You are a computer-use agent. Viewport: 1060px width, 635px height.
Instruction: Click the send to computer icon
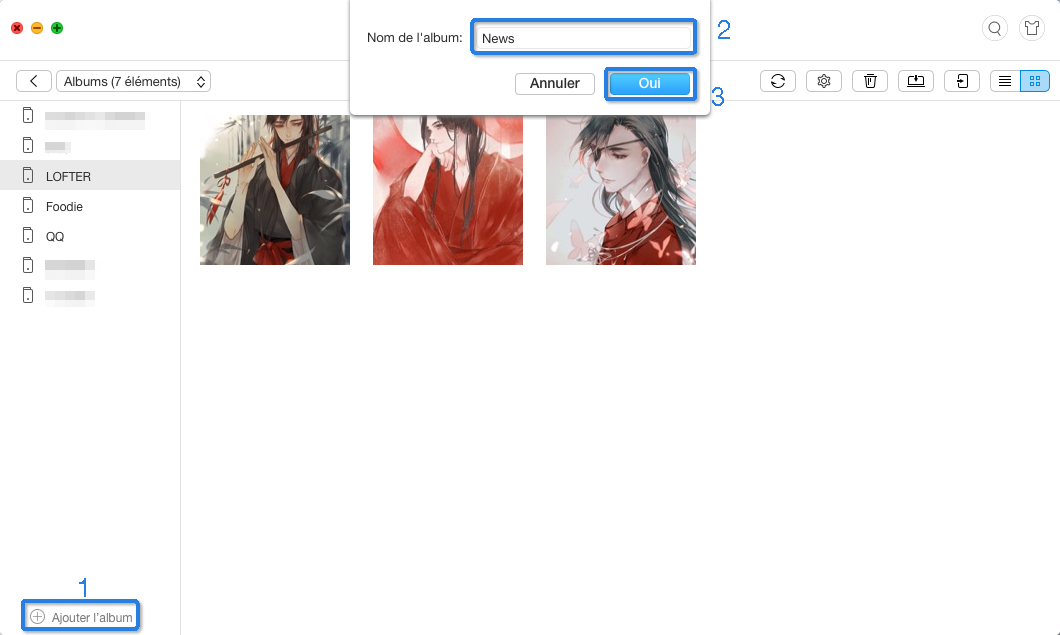tap(916, 81)
